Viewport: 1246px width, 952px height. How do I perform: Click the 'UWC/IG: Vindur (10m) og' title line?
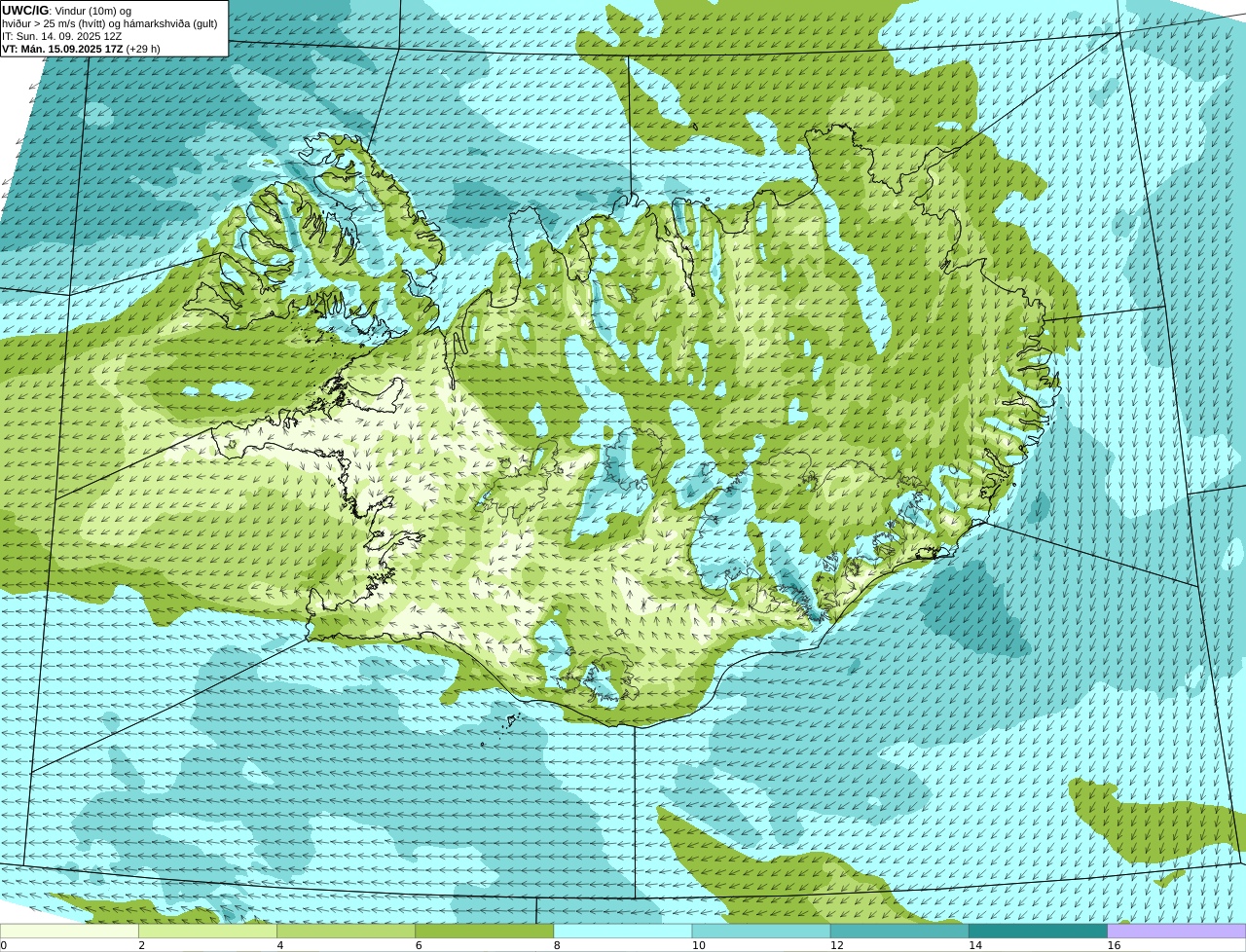tap(67, 11)
